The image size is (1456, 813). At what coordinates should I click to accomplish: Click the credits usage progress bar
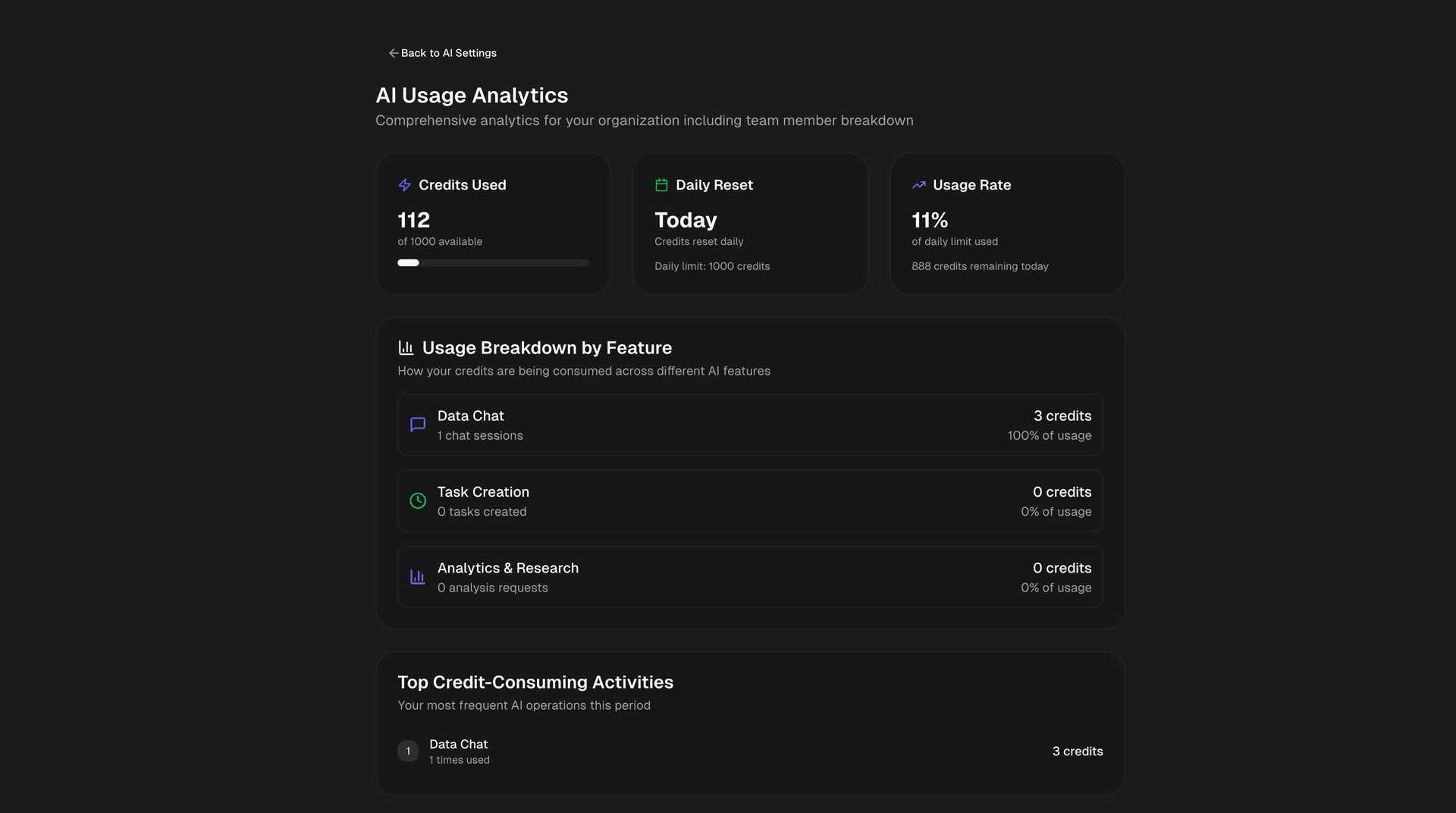[x=493, y=262]
